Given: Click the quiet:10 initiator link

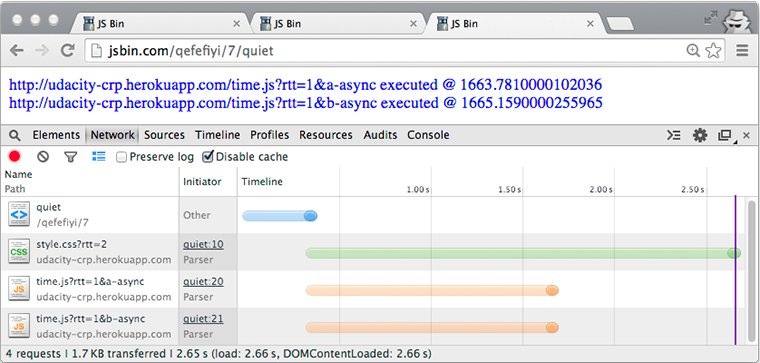Looking at the screenshot, I should point(203,245).
